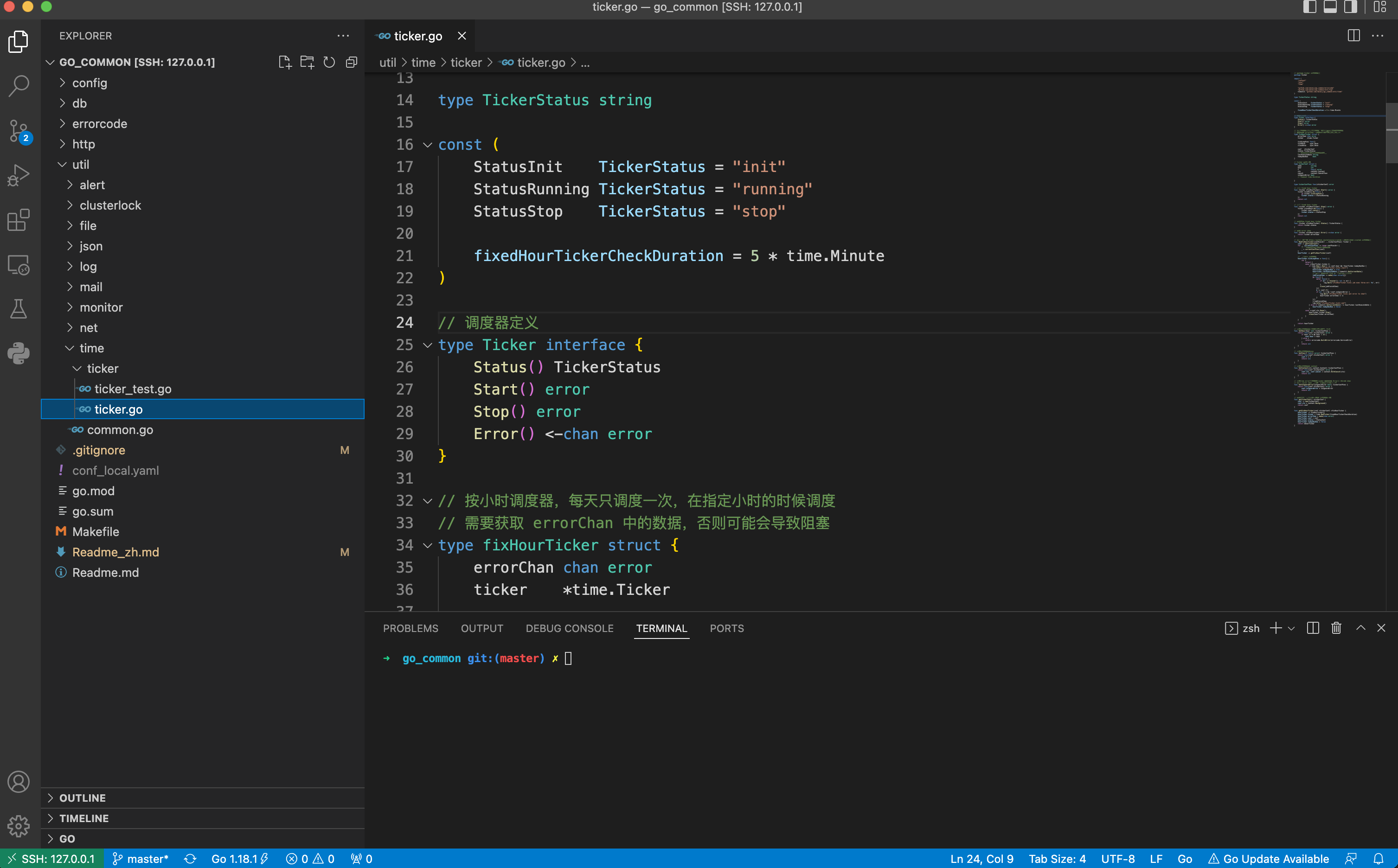Collapse all folders in Explorer
The image size is (1398, 868).
352,62
